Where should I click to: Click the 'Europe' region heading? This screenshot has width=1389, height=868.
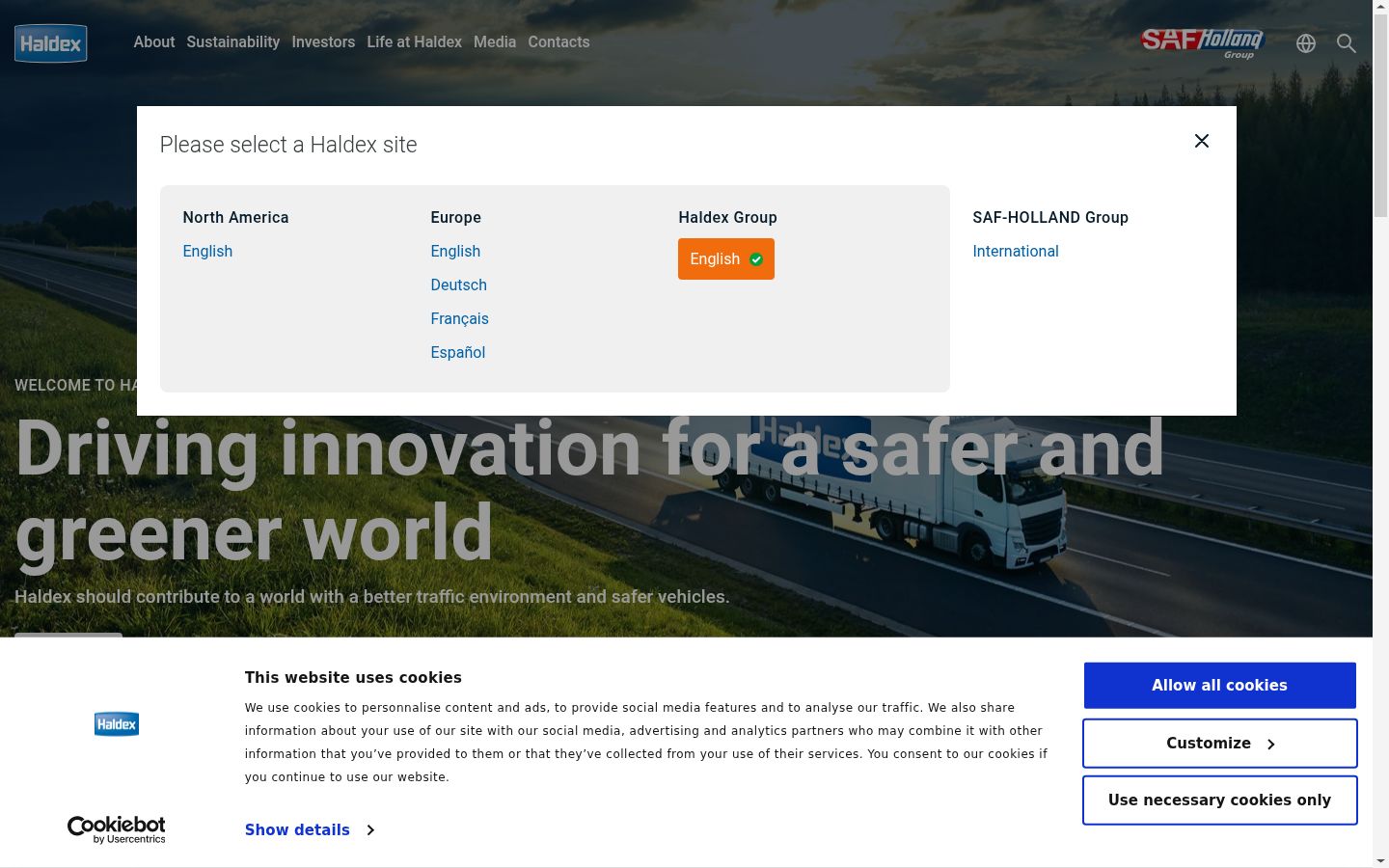coord(456,218)
